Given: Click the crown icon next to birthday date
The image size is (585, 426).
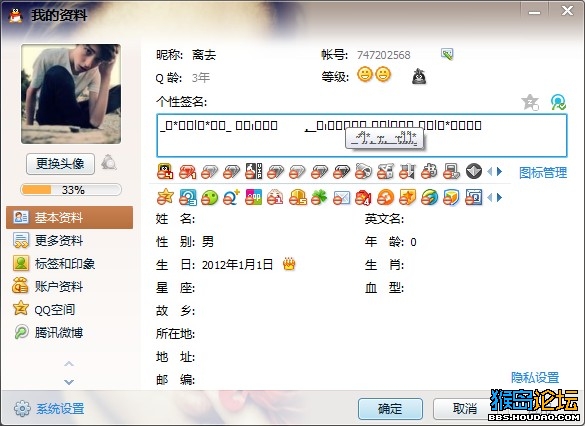Looking at the screenshot, I should pyautogui.click(x=289, y=264).
